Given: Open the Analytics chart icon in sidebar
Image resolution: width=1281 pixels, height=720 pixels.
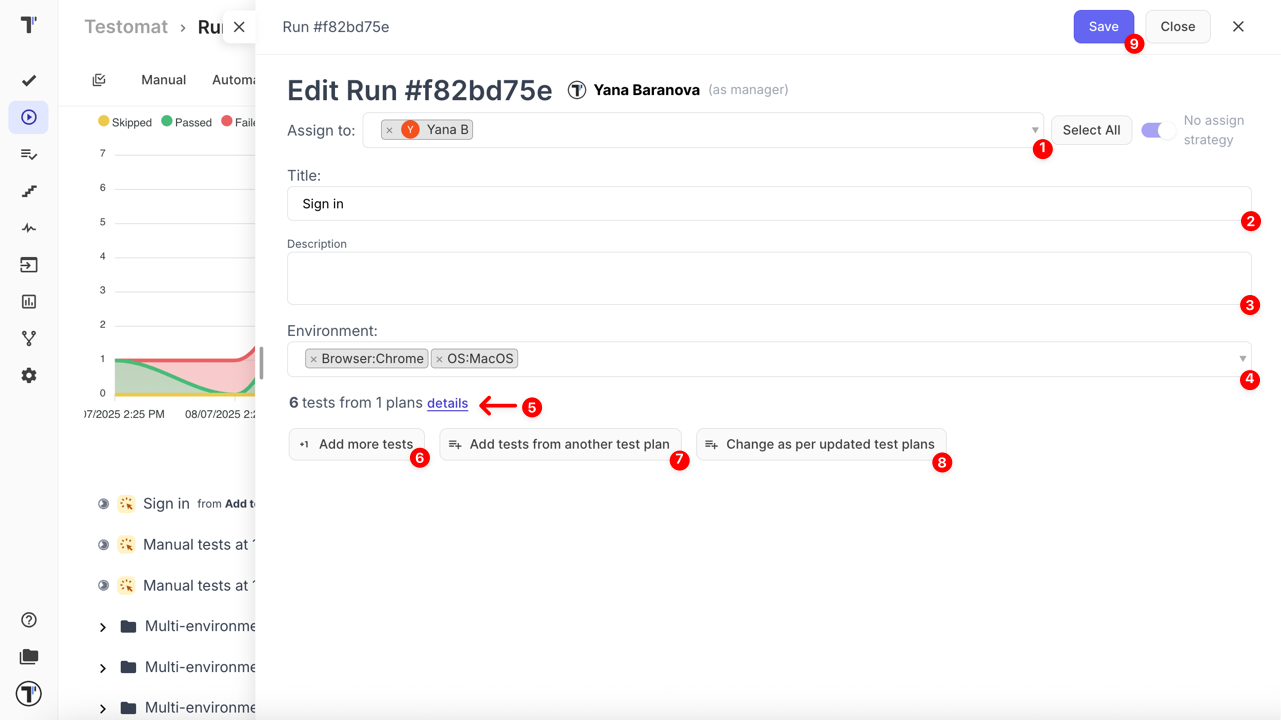Looking at the screenshot, I should (x=29, y=301).
